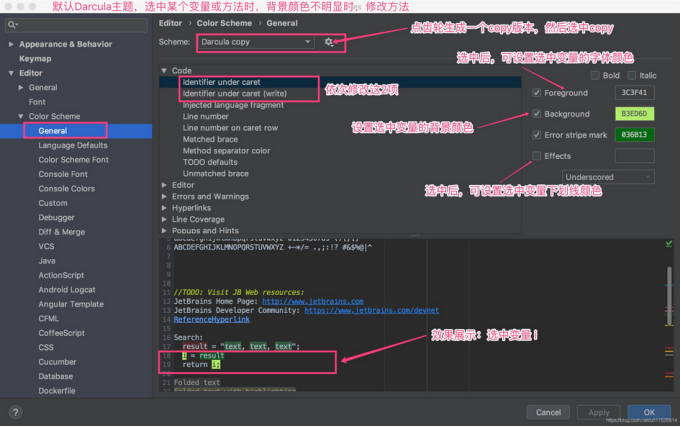Expand Appearance & Behavior in the sidebar
Screen dimensions: 681x427
[11, 44]
